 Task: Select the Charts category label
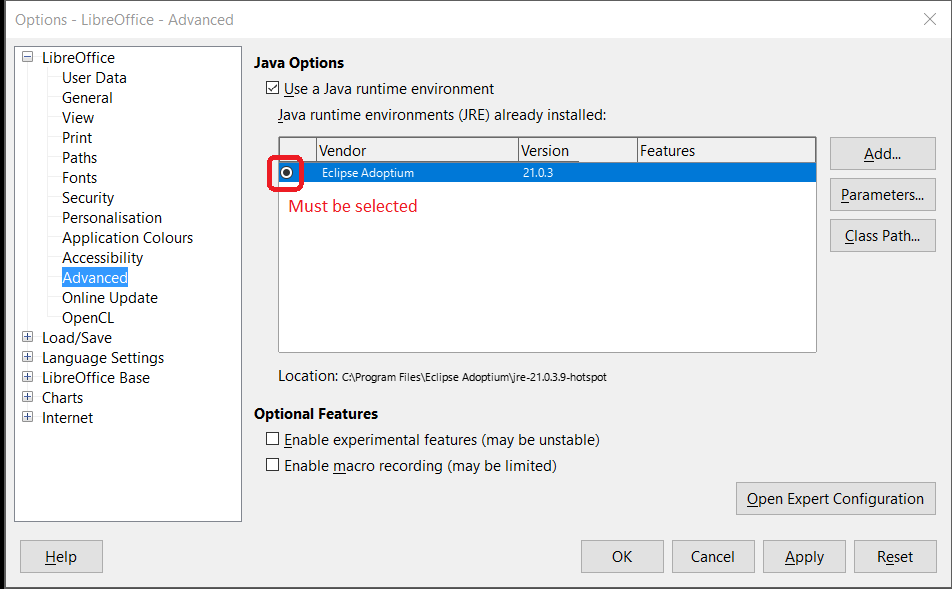(63, 398)
